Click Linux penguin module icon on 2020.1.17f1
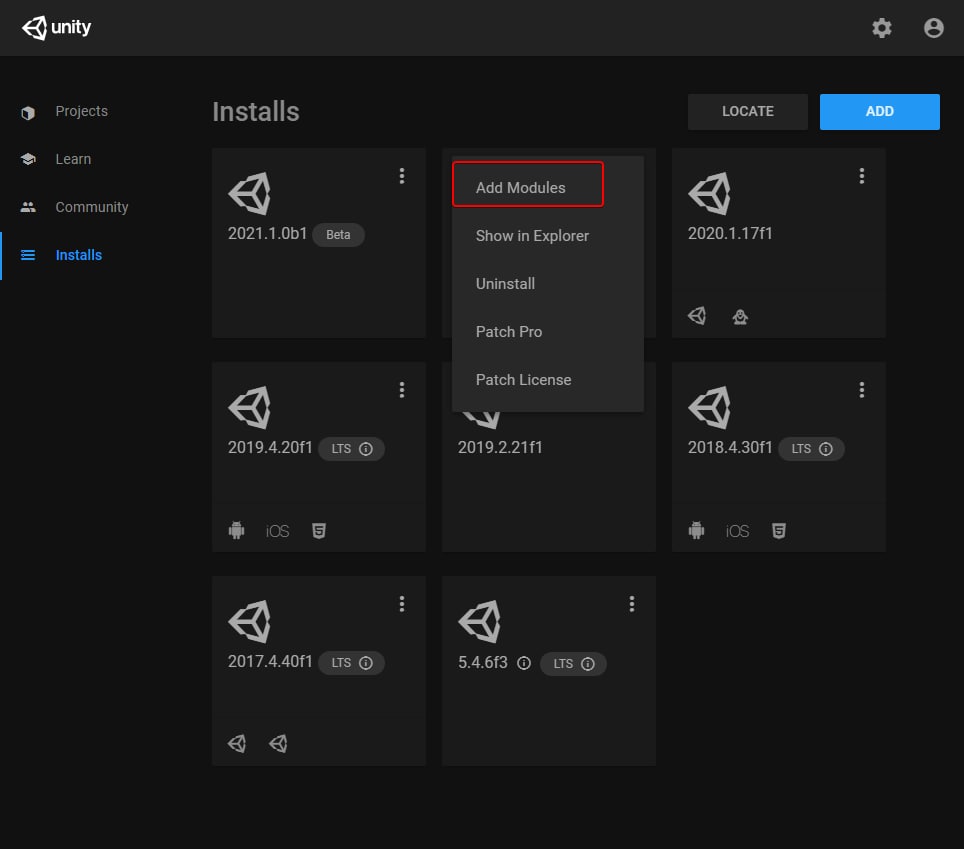This screenshot has width=964, height=849. 740,317
